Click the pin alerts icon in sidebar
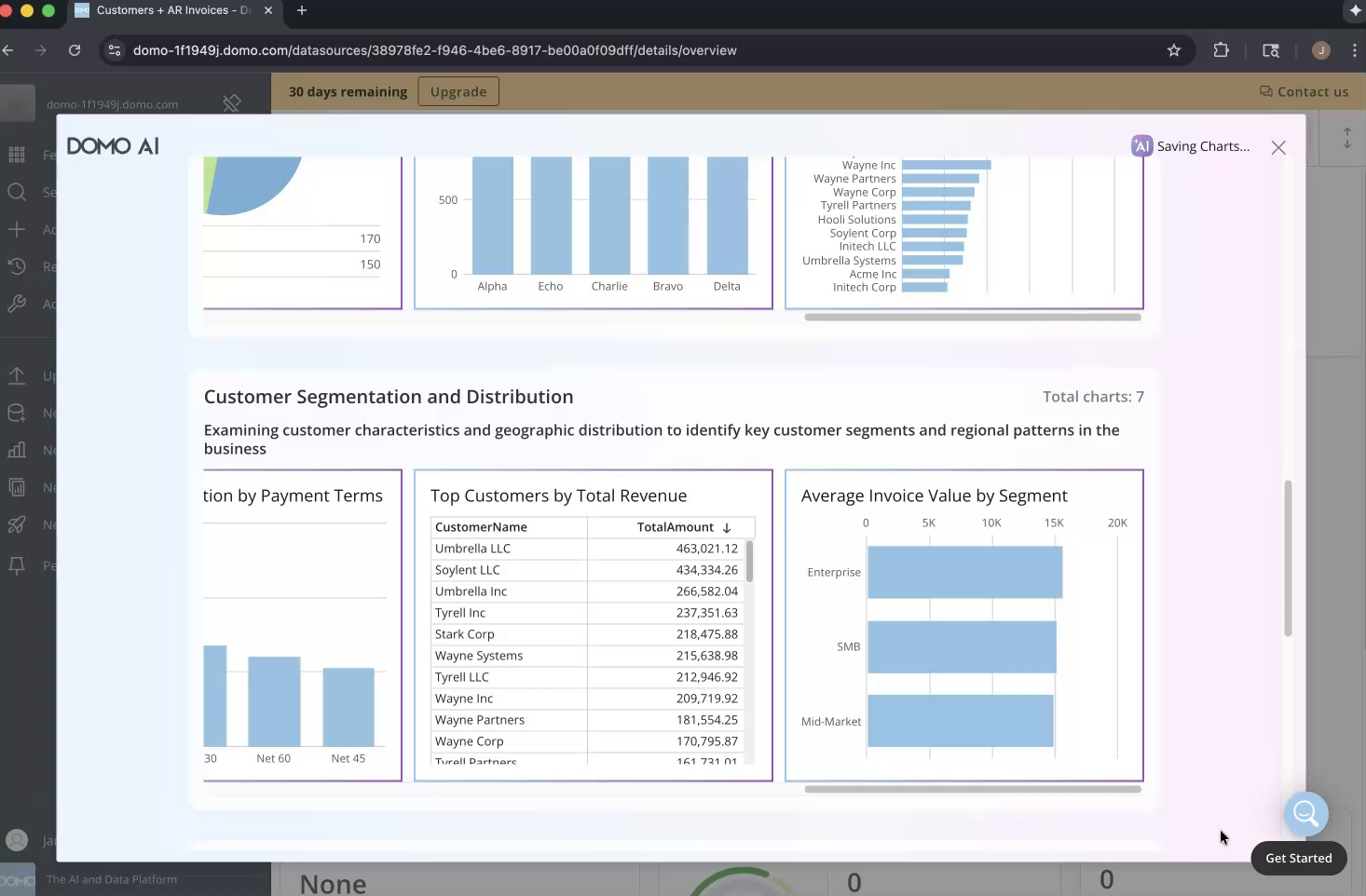Viewport: 1366px width, 896px height. [x=17, y=565]
